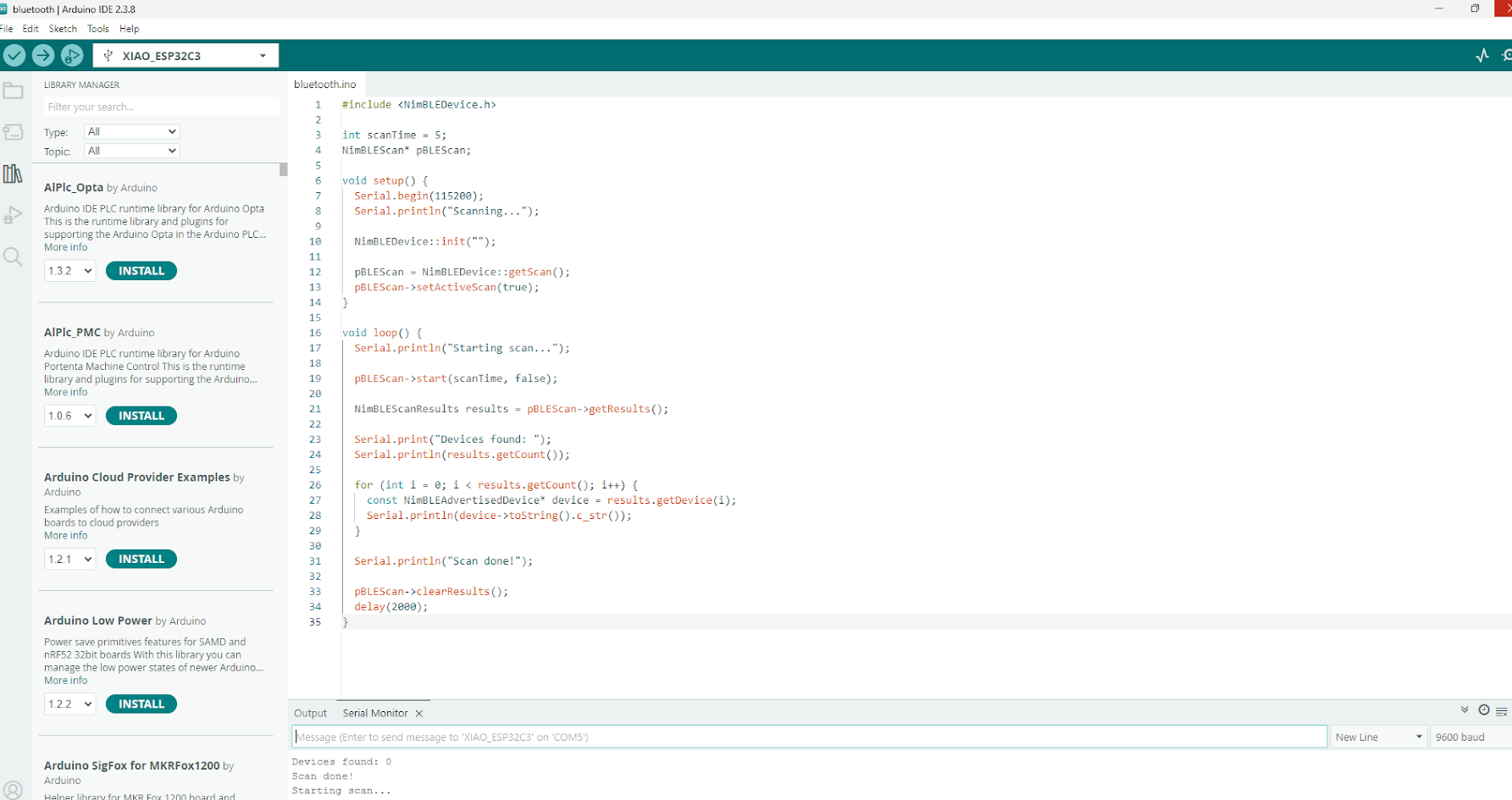Open the Edit menu
Image resolution: width=1512 pixels, height=800 pixels.
pos(30,29)
